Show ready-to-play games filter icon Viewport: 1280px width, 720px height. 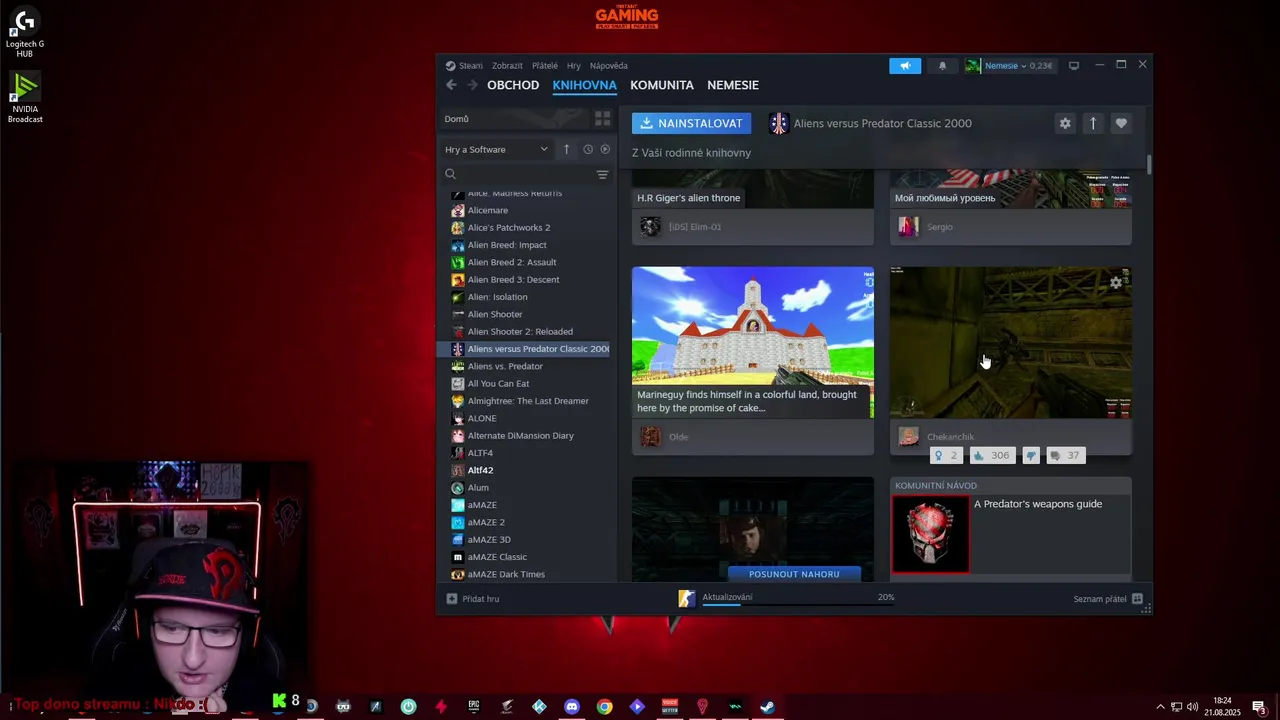(605, 149)
